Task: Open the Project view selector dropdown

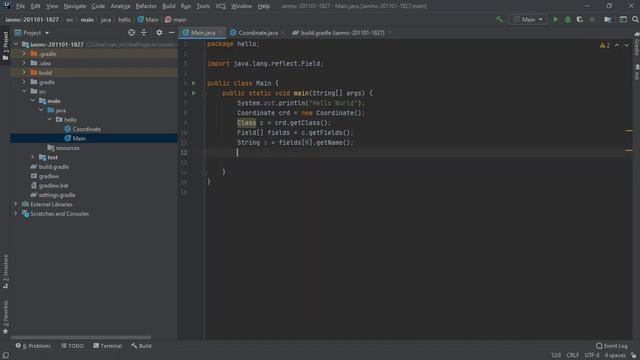Action: pyautogui.click(x=32, y=33)
